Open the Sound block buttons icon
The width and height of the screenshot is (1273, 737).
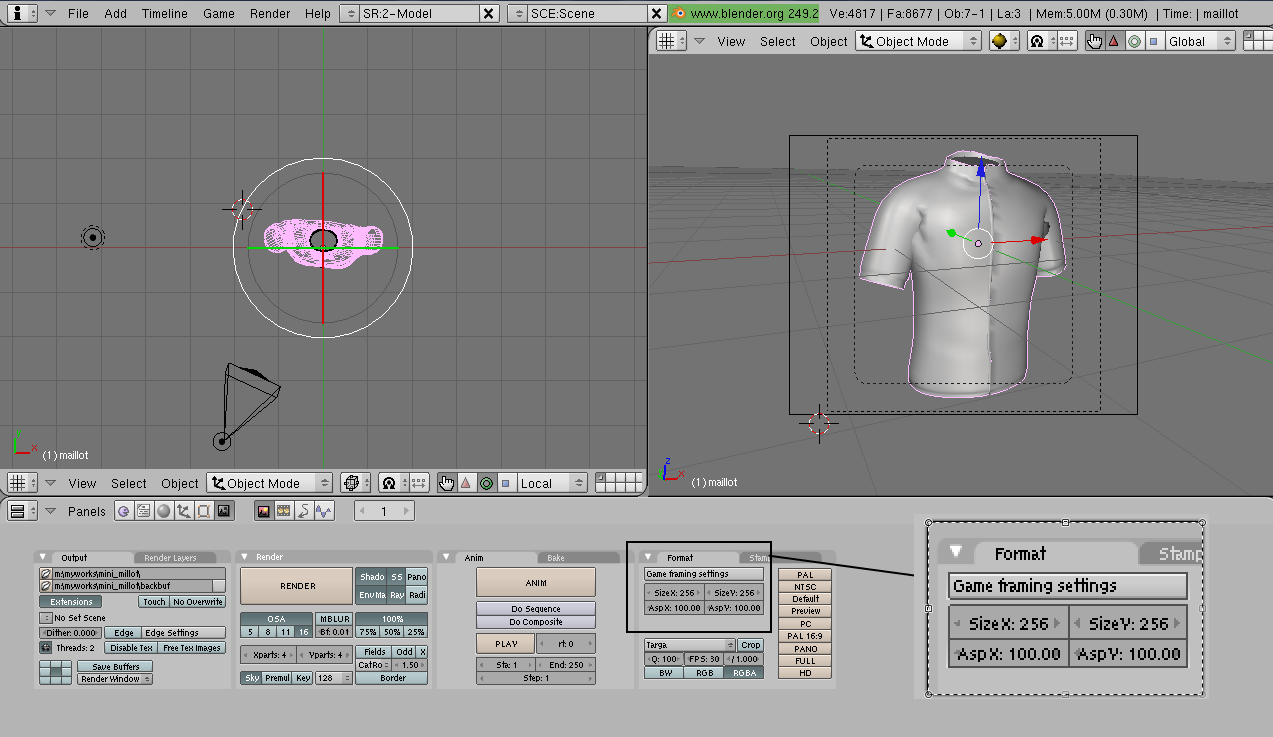click(324, 511)
